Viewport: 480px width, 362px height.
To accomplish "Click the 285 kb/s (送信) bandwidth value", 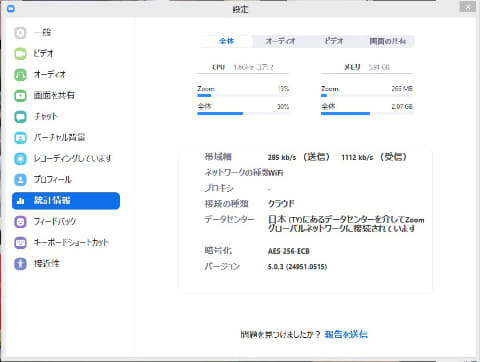I will [299, 157].
